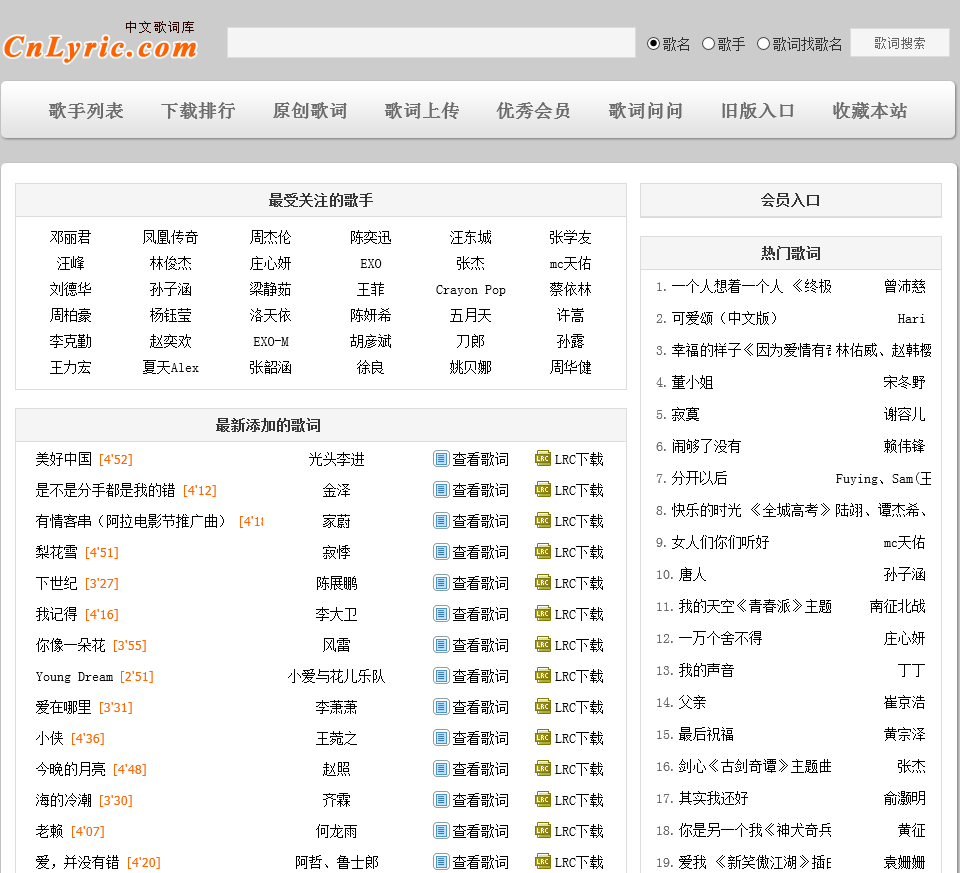Screen dimensions: 960x873
Task: Click the LRC download icon for Young Dream
Action: point(542,675)
